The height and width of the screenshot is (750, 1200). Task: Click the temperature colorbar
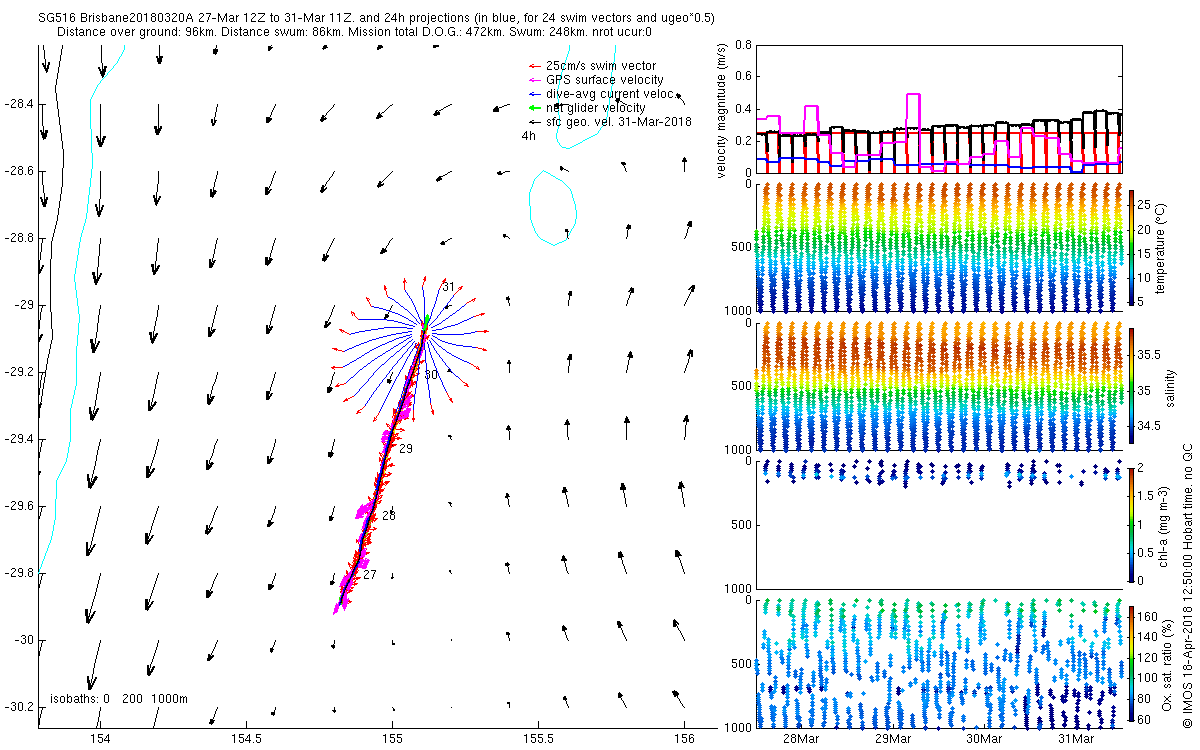pyautogui.click(x=1132, y=246)
